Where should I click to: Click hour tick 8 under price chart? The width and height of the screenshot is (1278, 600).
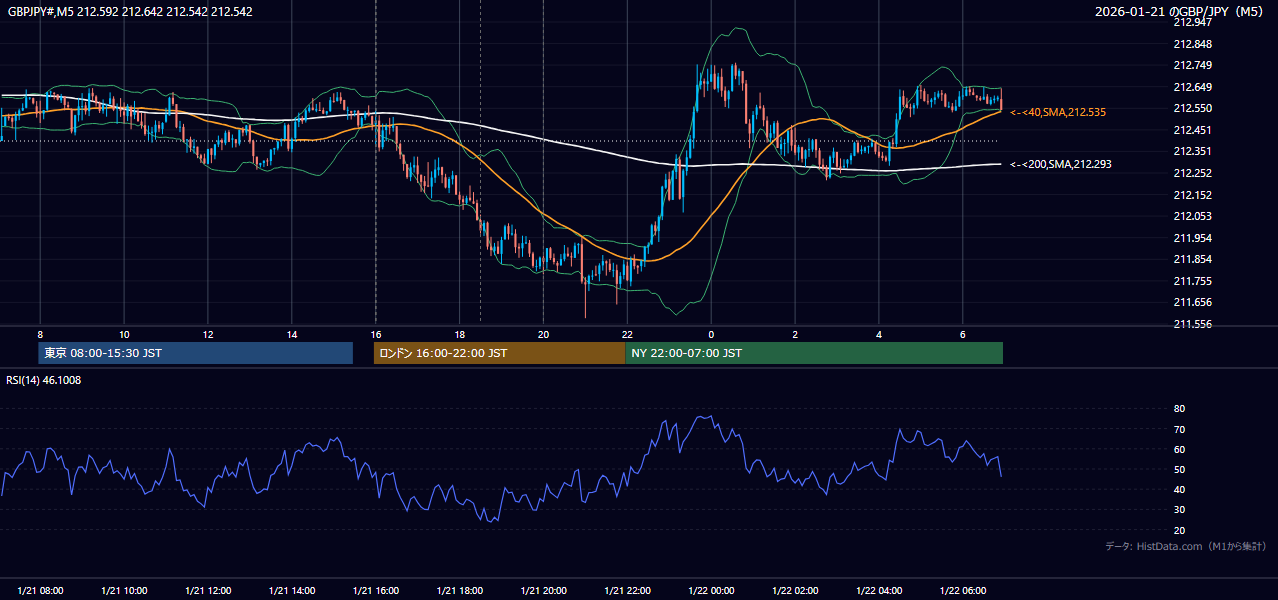(x=40, y=333)
